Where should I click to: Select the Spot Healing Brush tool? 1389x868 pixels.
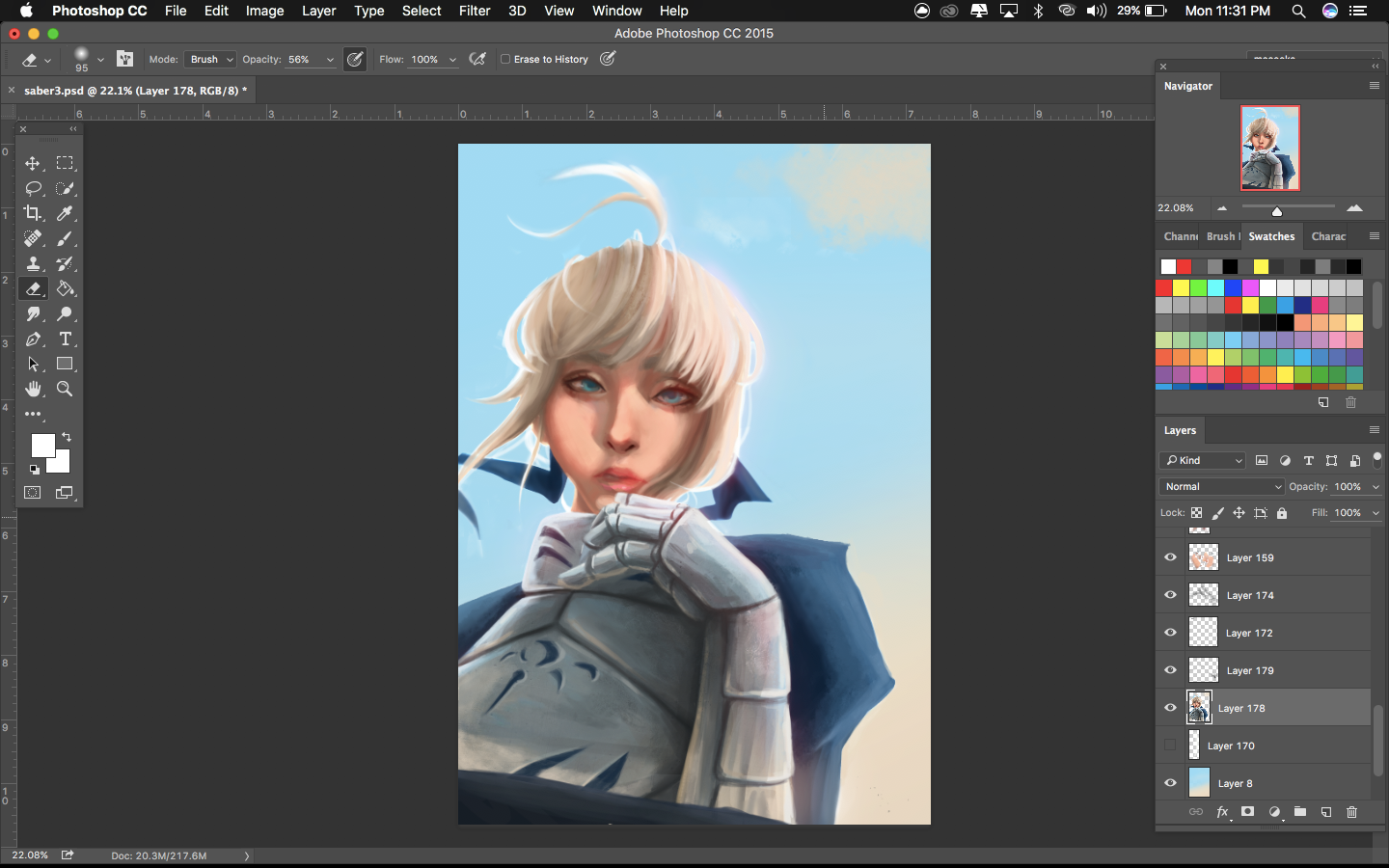click(33, 238)
